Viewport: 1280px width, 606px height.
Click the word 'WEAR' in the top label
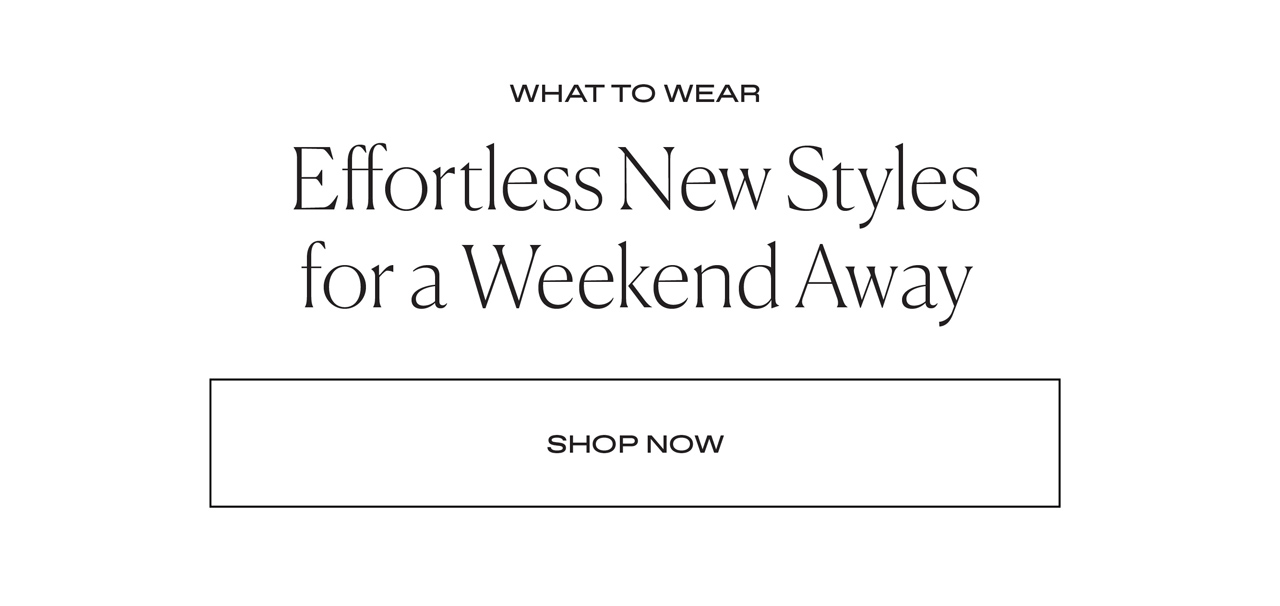pos(712,94)
